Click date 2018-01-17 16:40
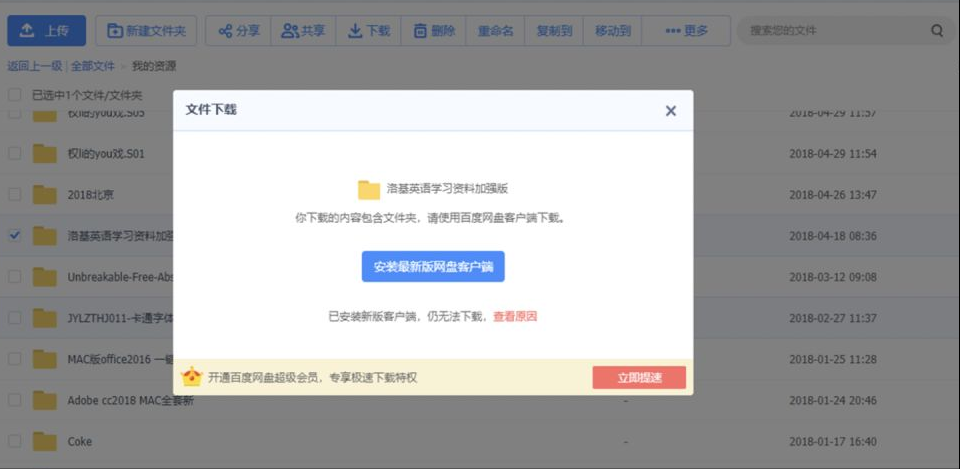The height and width of the screenshot is (469, 960). 833,441
